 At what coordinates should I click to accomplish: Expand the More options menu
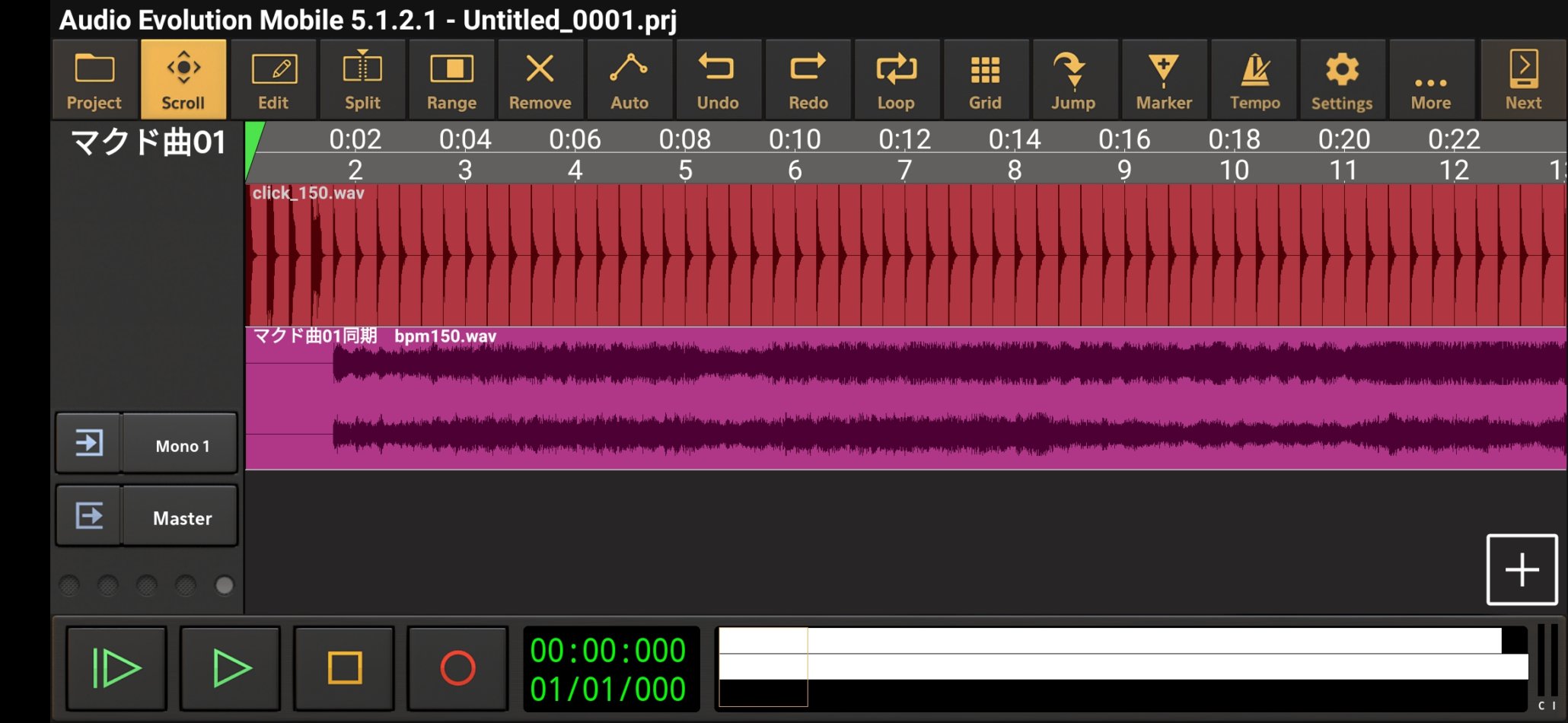tap(1431, 80)
